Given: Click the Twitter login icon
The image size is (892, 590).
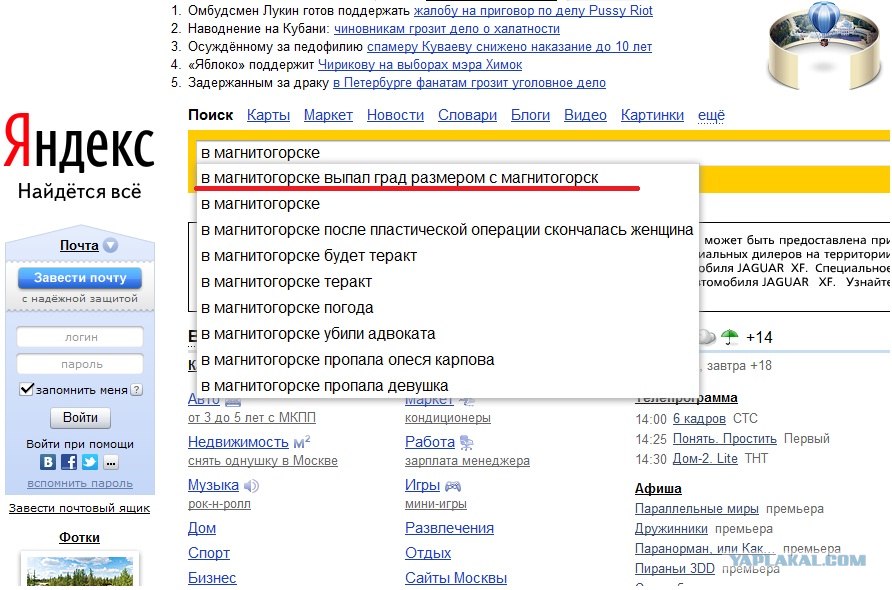Looking at the screenshot, I should coord(90,461).
